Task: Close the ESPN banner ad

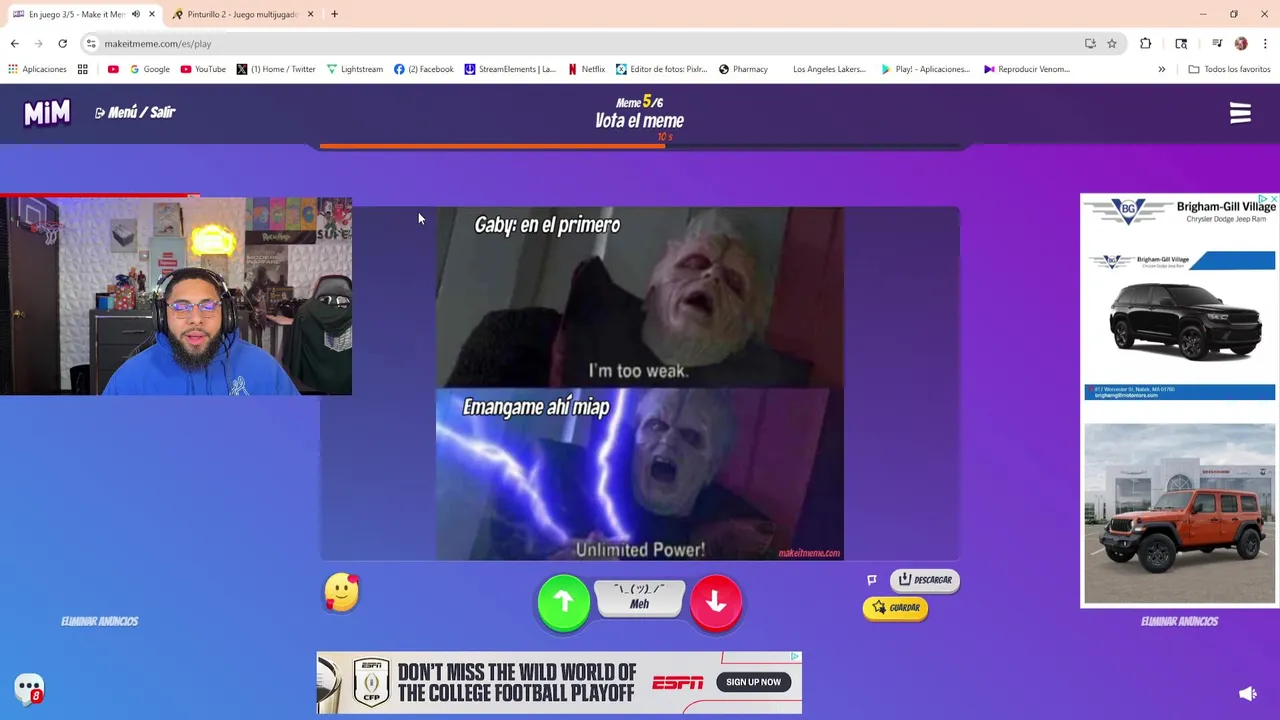Action: pyautogui.click(x=795, y=657)
